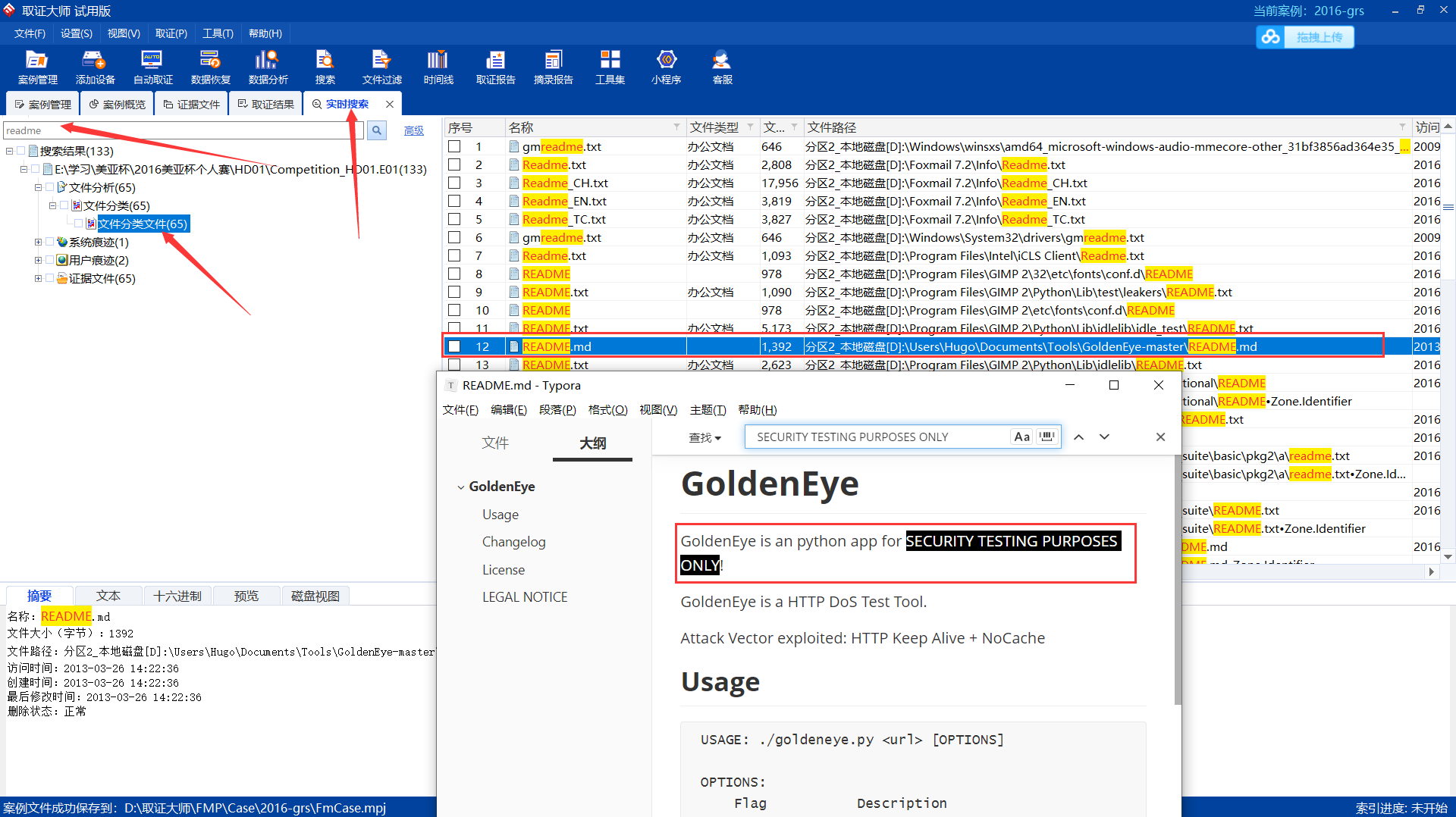Image resolution: width=1456 pixels, height=817 pixels.
Task: Select the 文件分类文件(65) tree item
Action: [x=143, y=224]
